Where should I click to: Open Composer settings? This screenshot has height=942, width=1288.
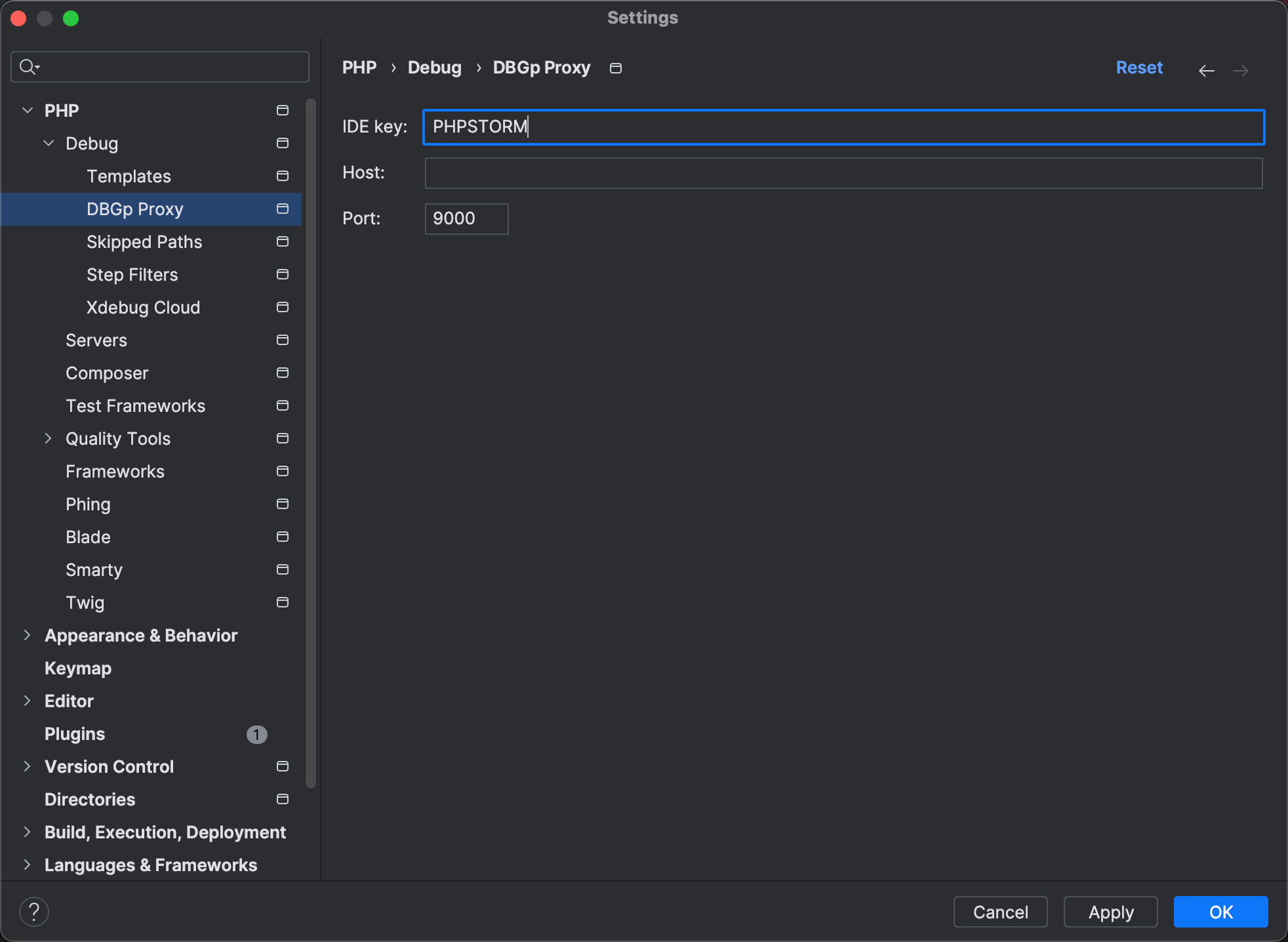pos(107,373)
